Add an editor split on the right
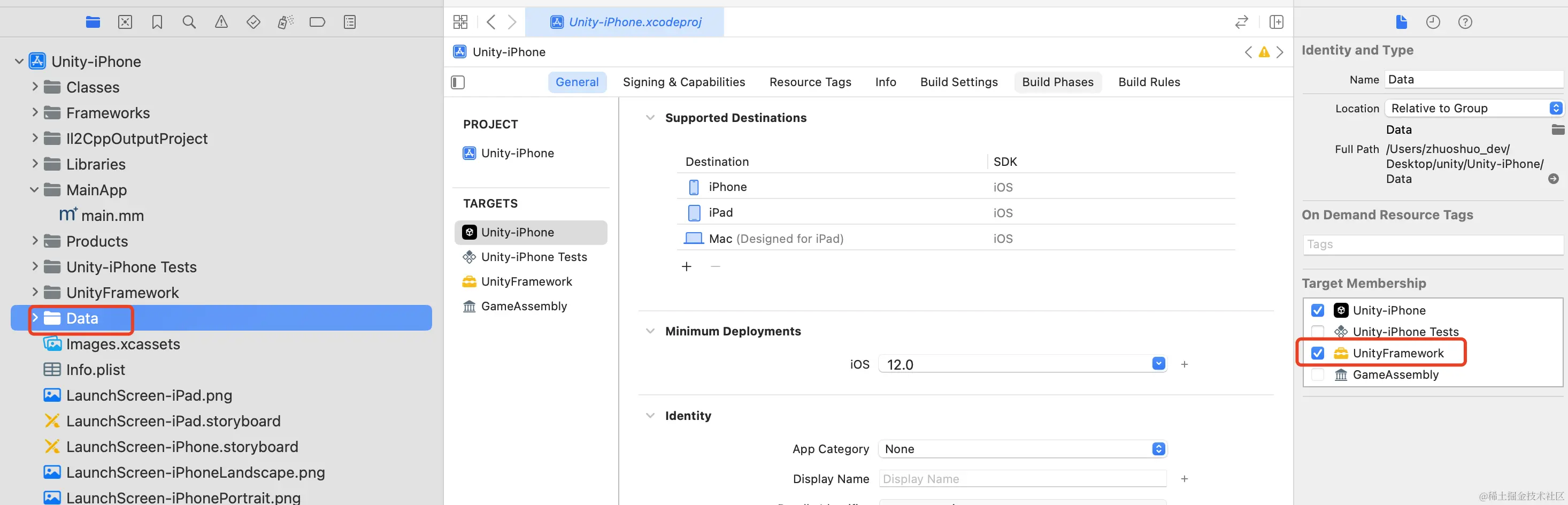Viewport: 1568px width, 505px height. 1277,22
